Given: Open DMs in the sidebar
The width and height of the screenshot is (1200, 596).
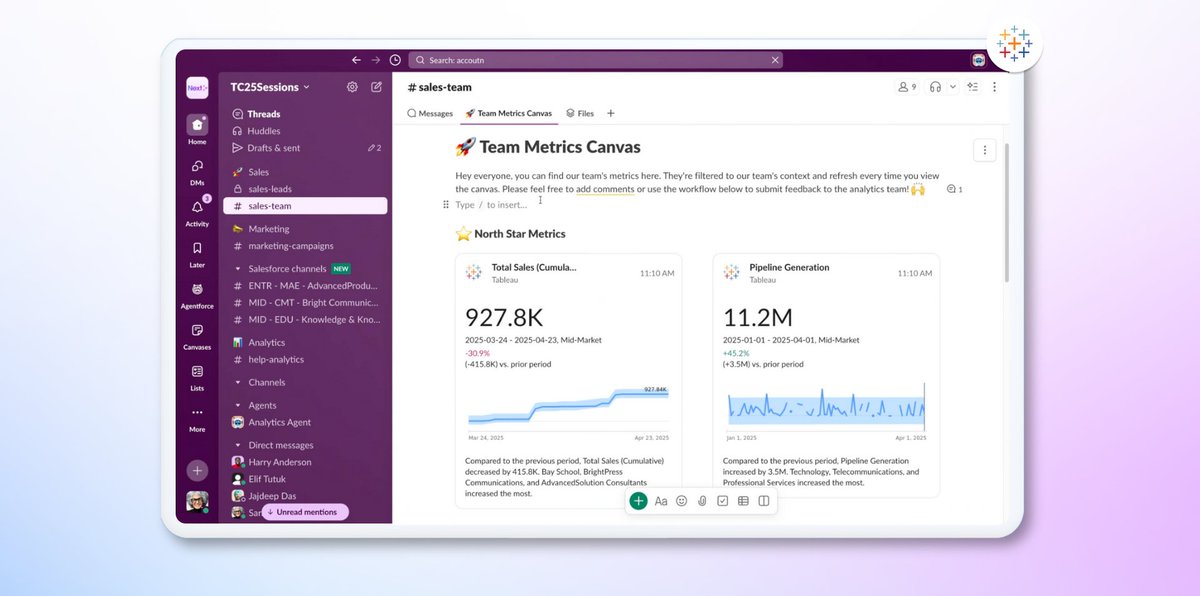Looking at the screenshot, I should [197, 171].
